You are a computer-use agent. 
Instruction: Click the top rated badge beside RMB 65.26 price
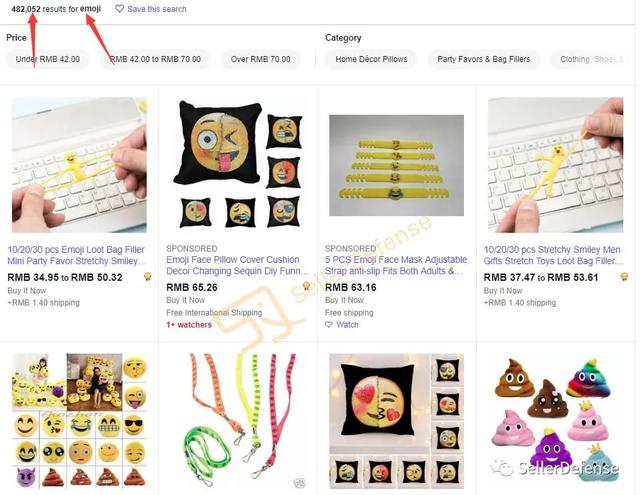tap(306, 286)
